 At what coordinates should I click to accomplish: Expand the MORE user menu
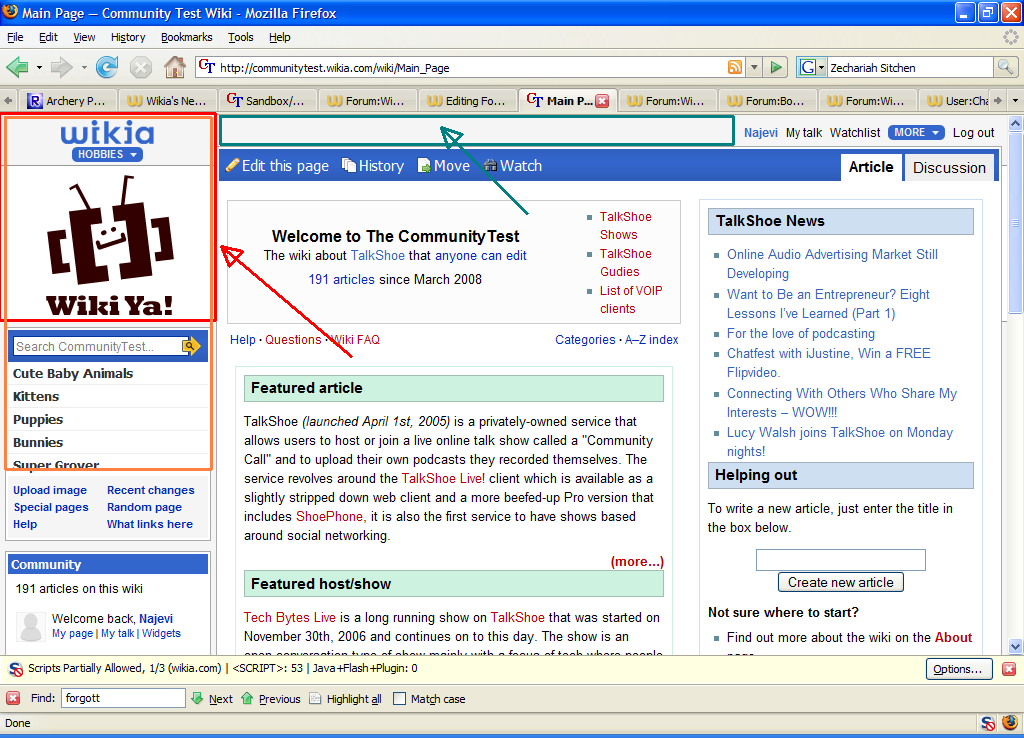[916, 133]
